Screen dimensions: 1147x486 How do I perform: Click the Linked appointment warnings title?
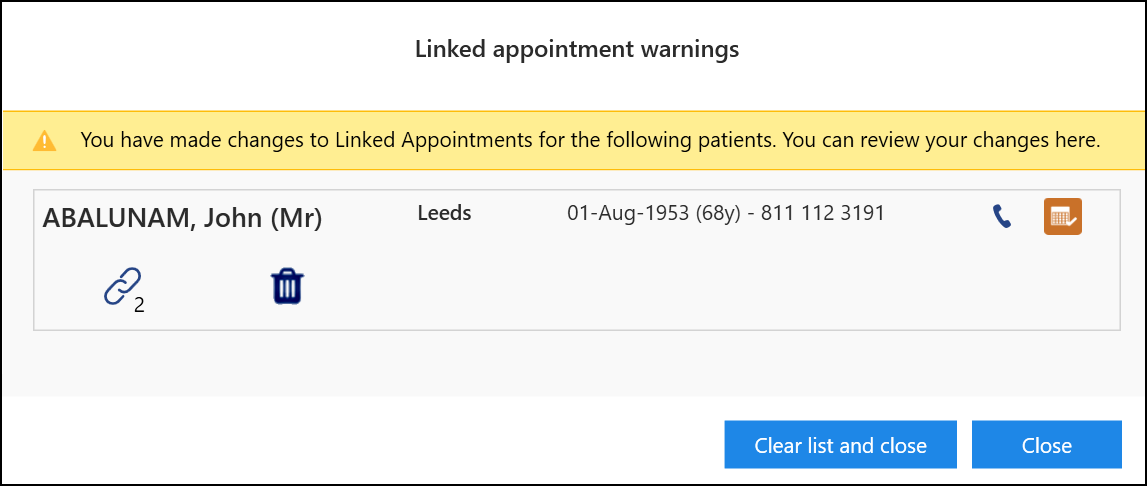pyautogui.click(x=577, y=49)
